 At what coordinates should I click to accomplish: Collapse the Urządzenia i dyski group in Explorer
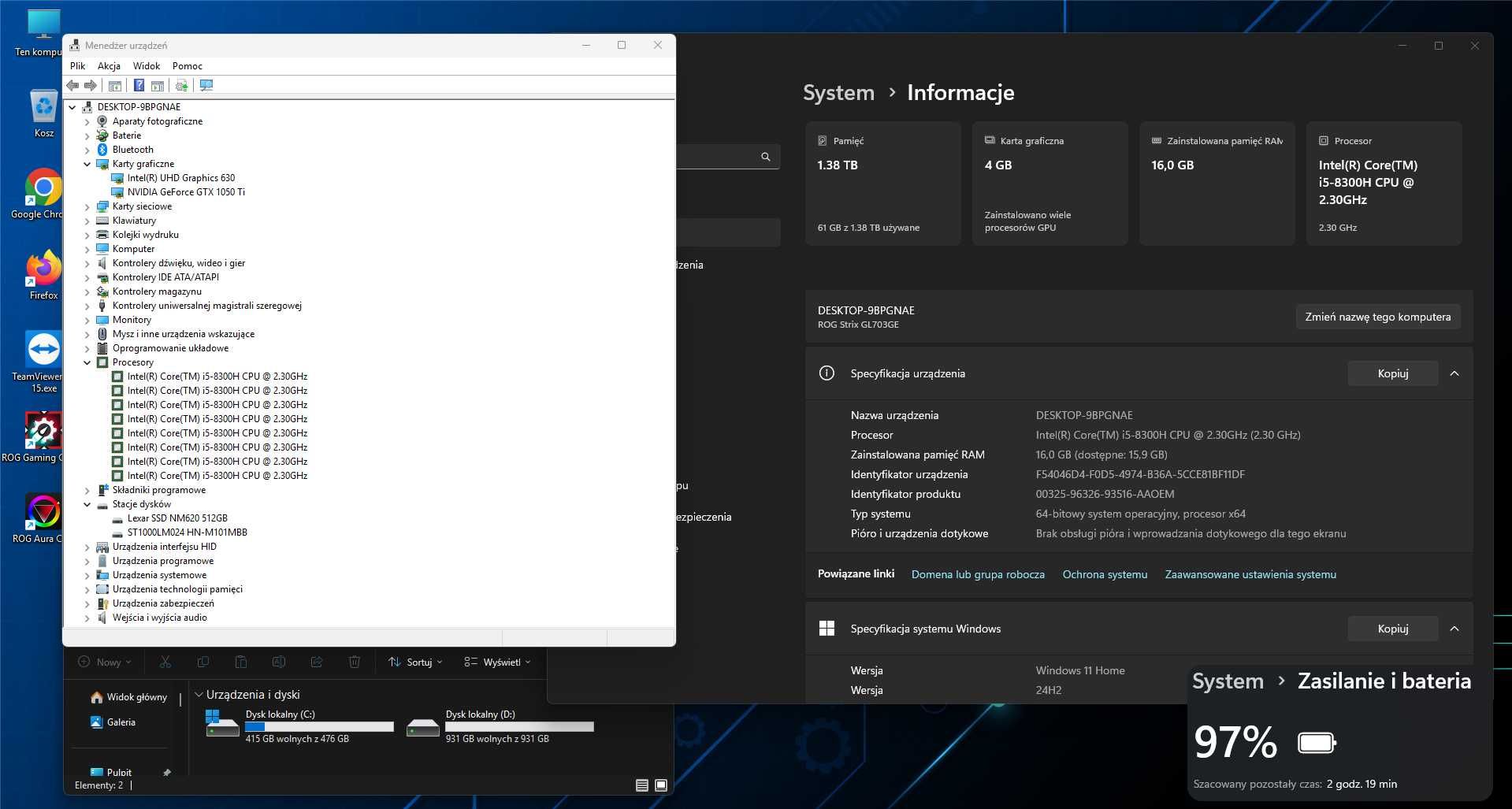(x=199, y=695)
